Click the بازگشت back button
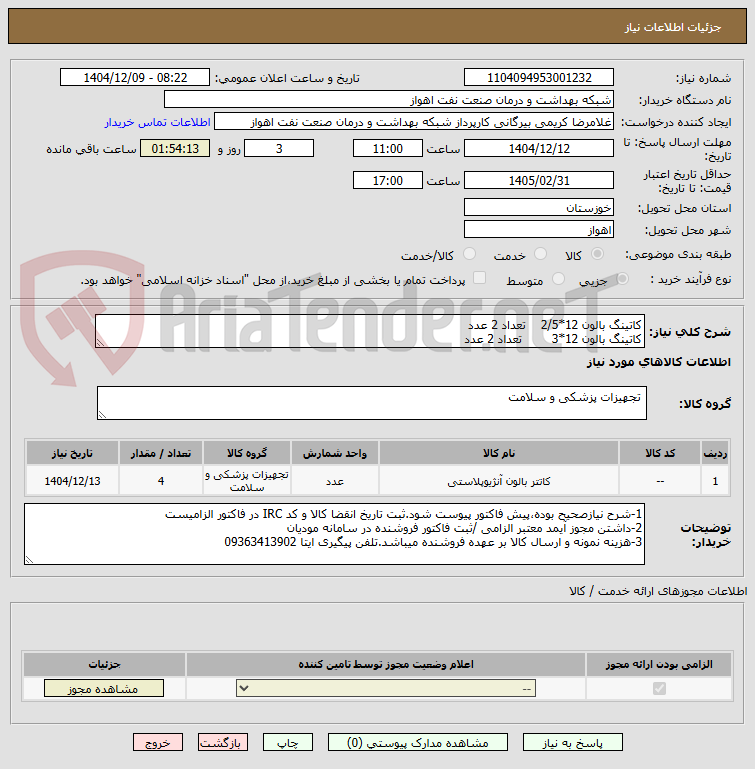The width and height of the screenshot is (755, 769). click(222, 743)
